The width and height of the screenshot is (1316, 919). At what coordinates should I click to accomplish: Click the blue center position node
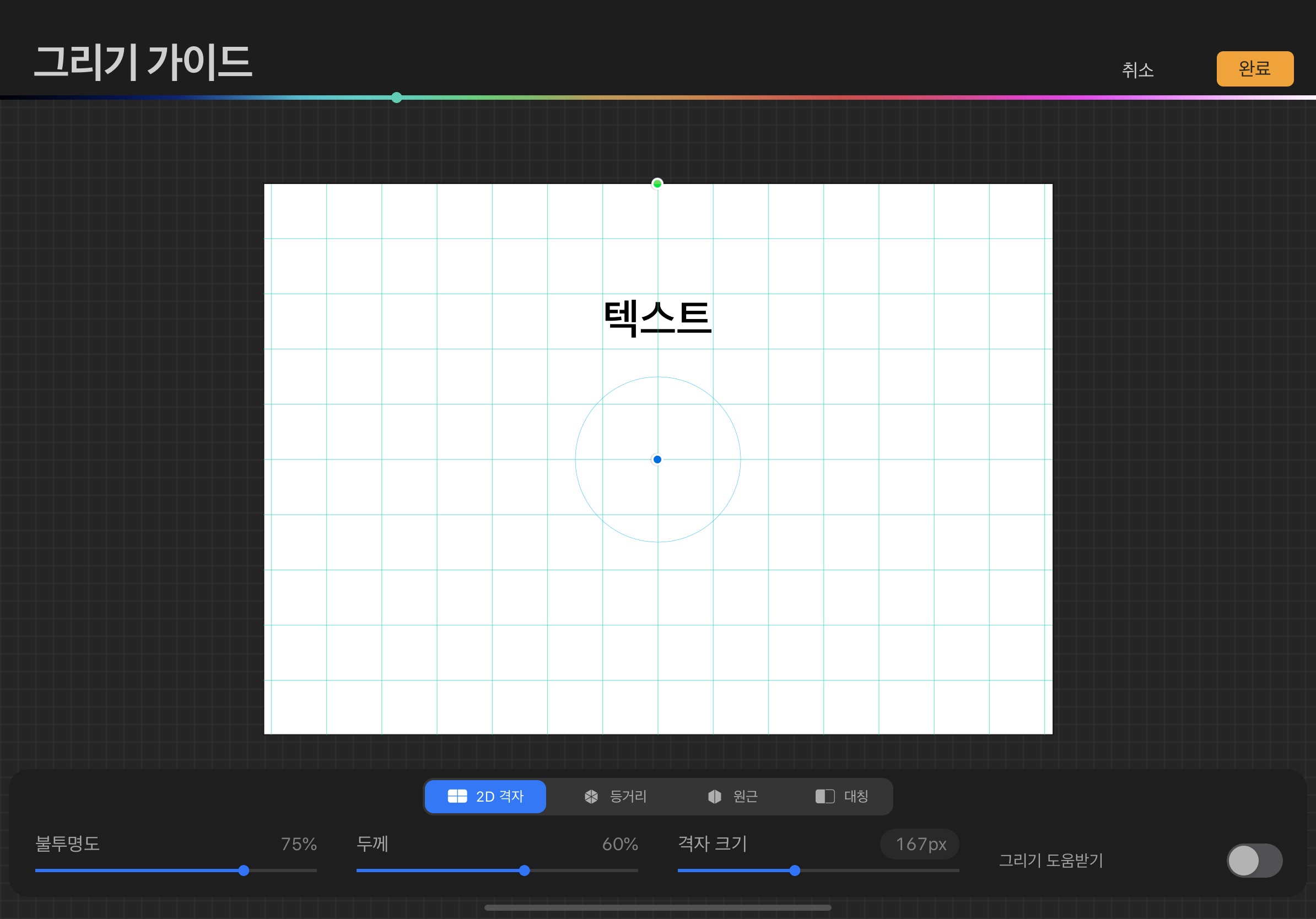pos(657,459)
